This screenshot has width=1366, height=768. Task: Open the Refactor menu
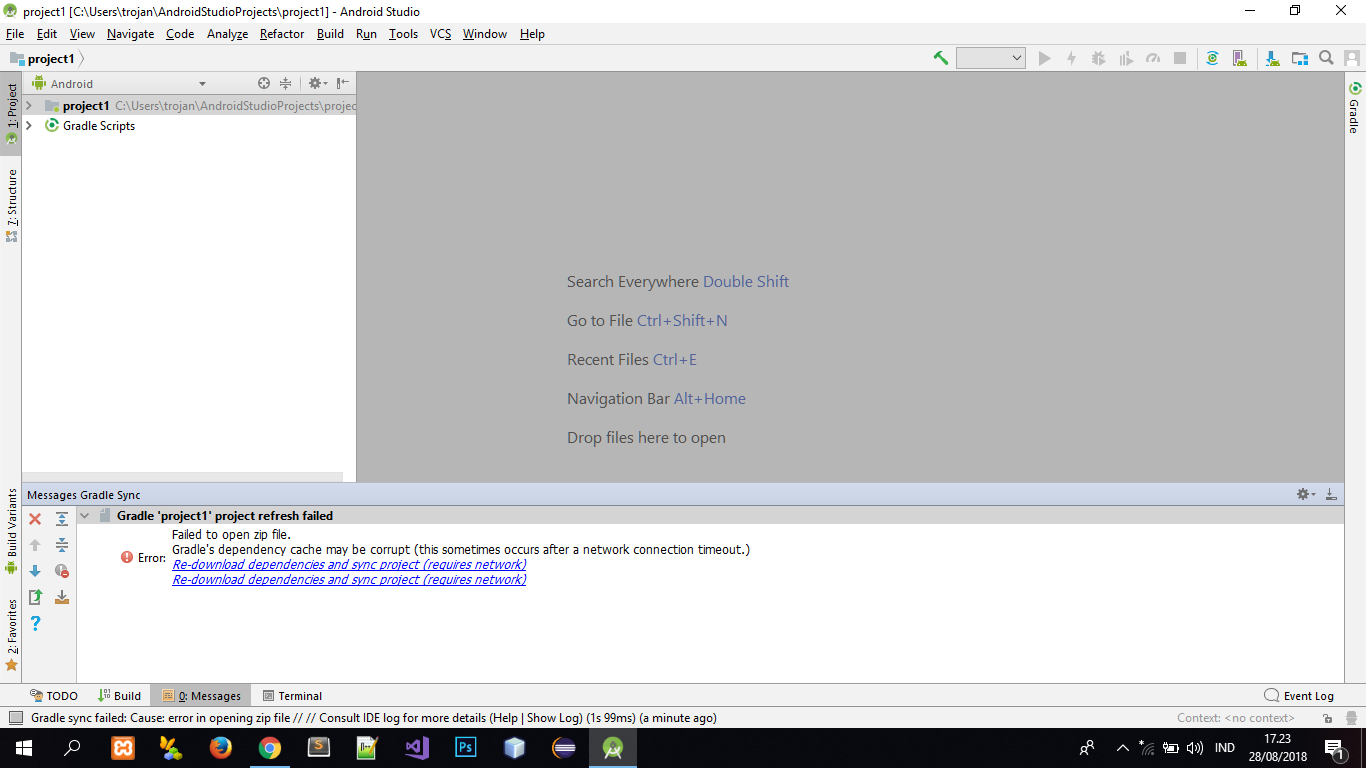click(x=282, y=34)
